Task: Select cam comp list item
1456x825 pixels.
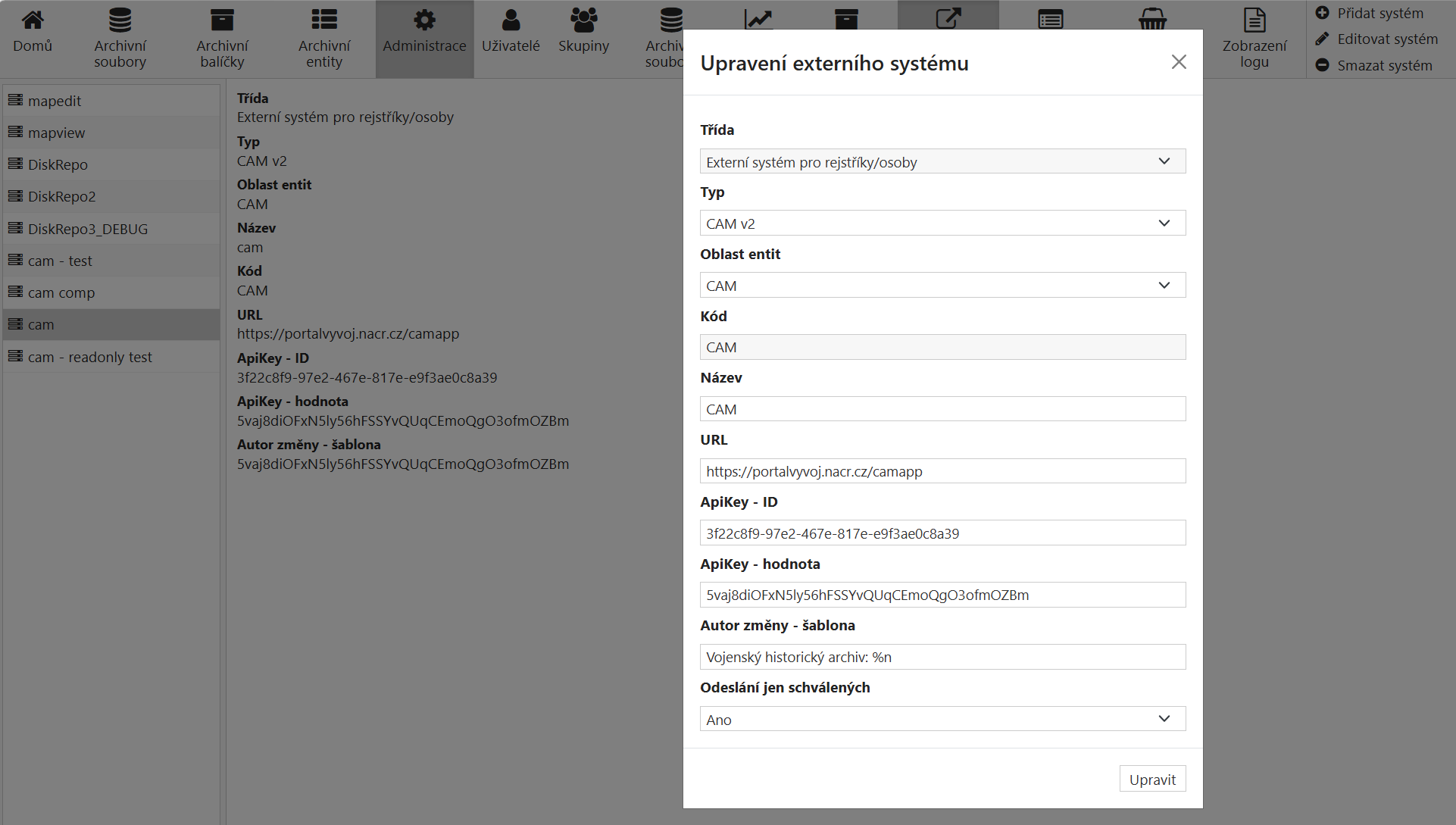Action: tap(111, 292)
